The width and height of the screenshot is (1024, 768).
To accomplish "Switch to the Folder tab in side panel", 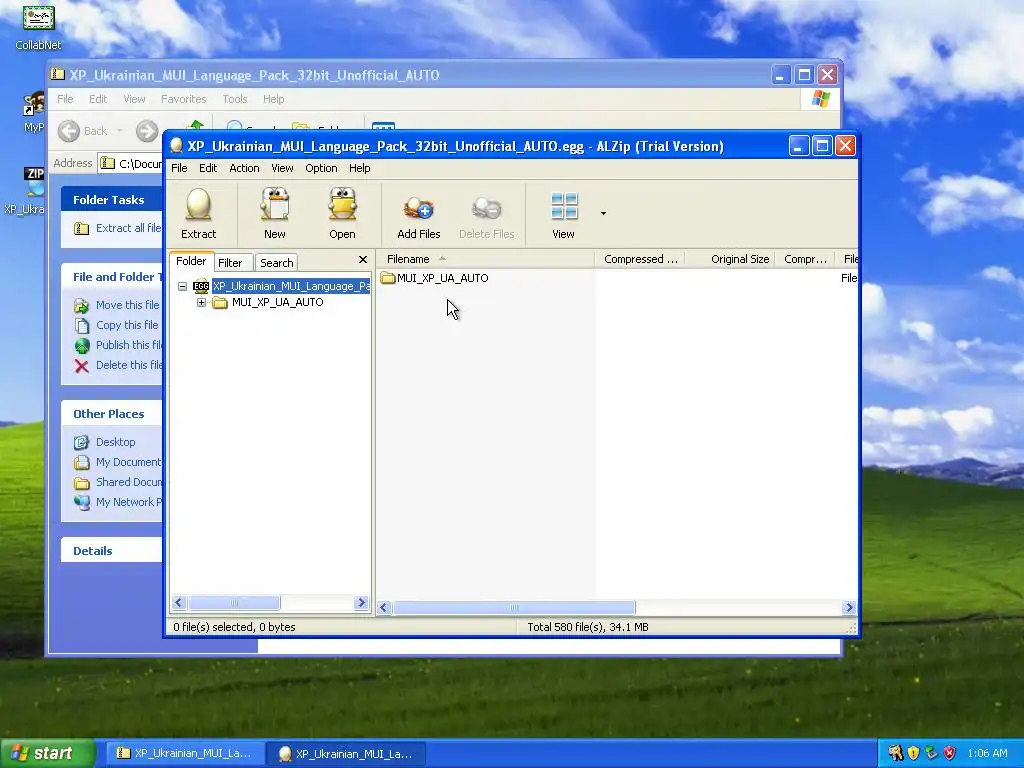I will 191,261.
